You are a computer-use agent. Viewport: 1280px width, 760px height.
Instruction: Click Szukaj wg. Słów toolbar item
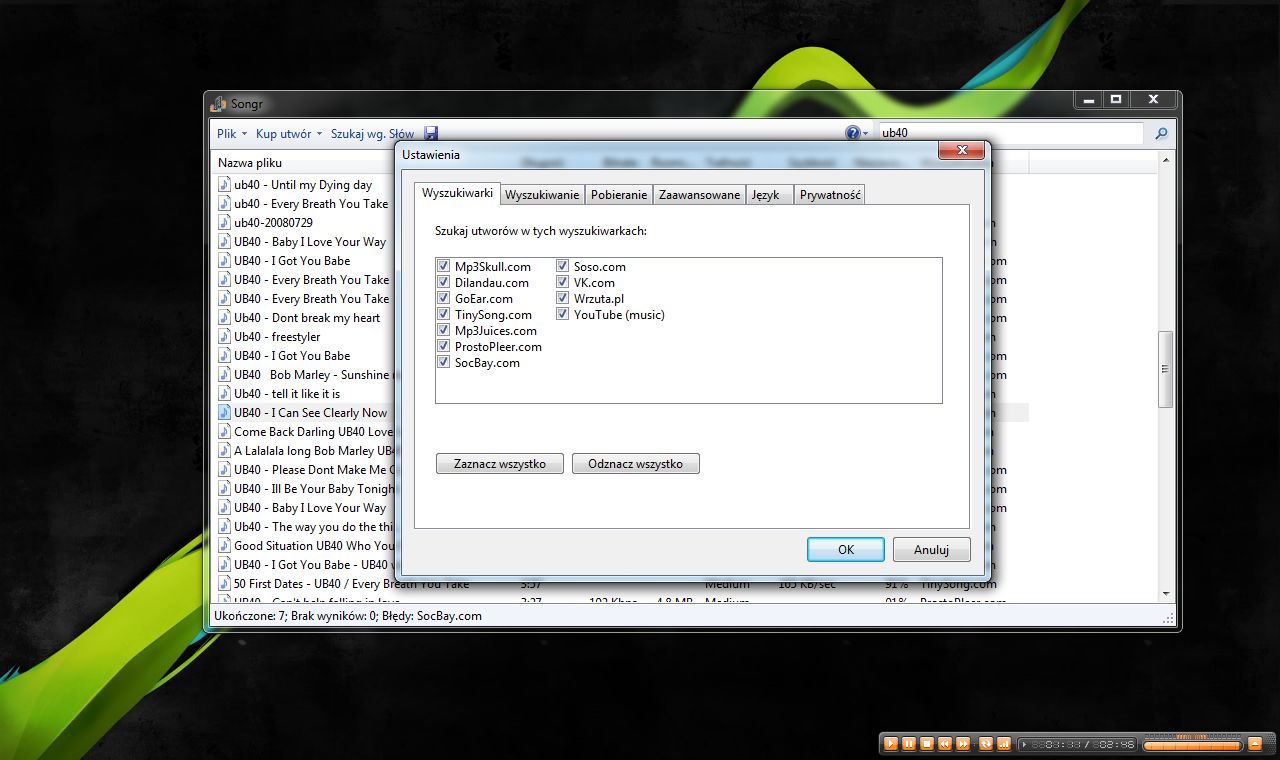click(373, 133)
